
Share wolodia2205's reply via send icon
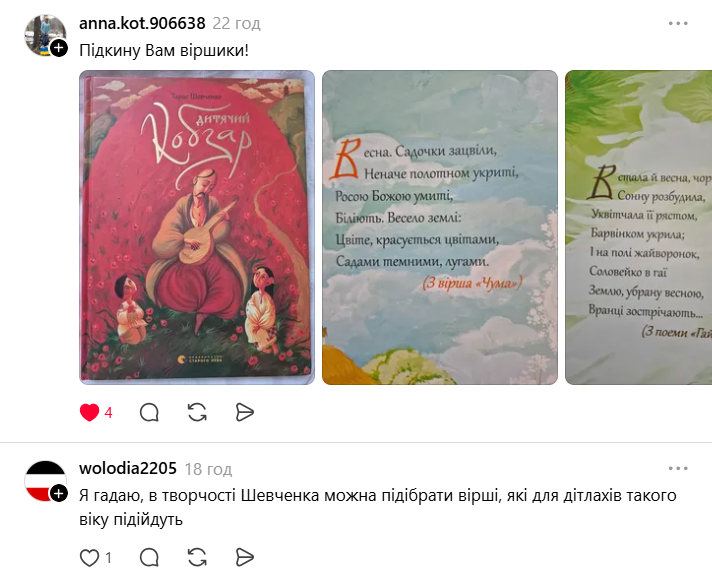245,558
